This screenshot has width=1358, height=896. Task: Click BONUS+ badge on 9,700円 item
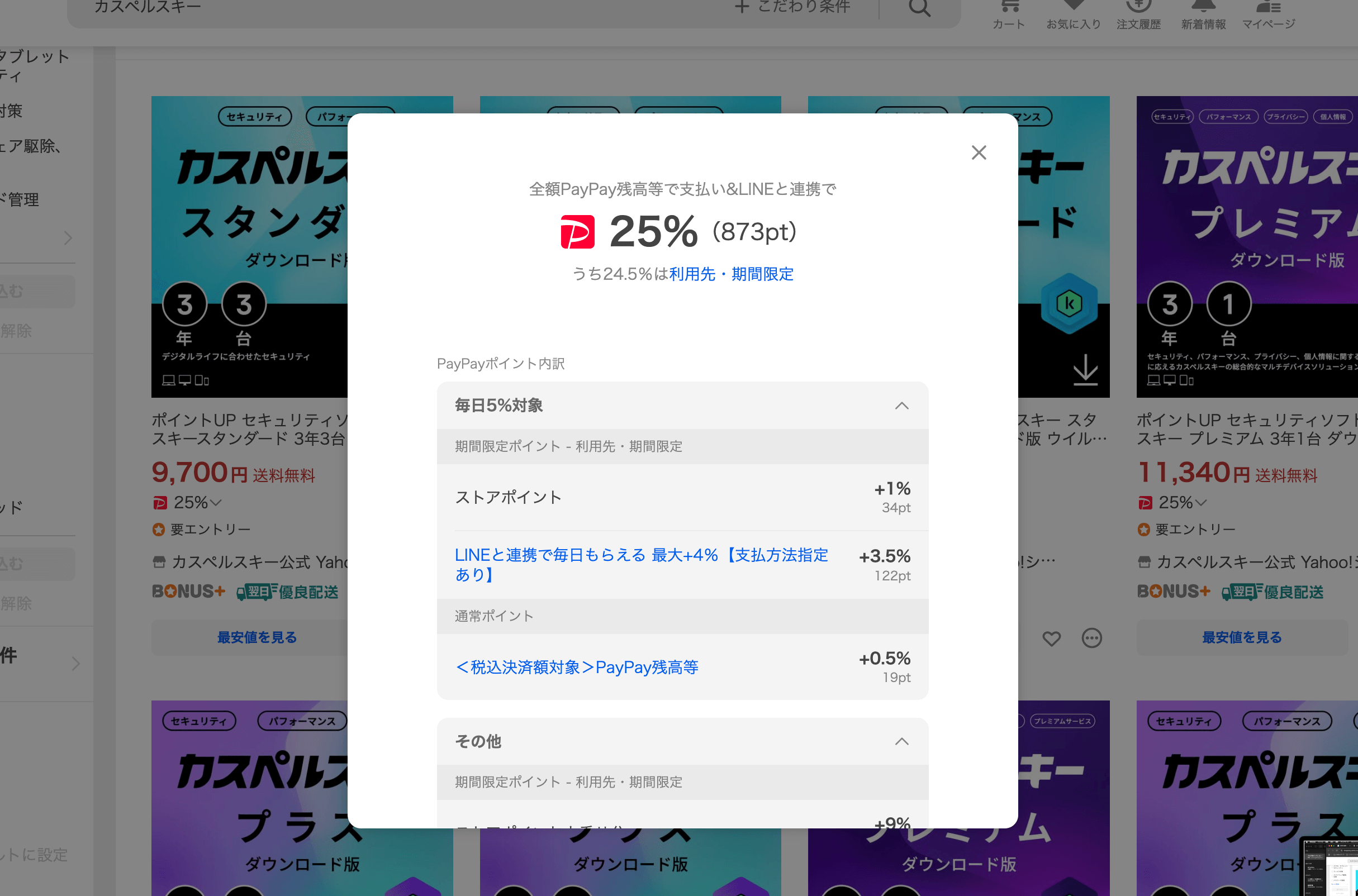(189, 592)
